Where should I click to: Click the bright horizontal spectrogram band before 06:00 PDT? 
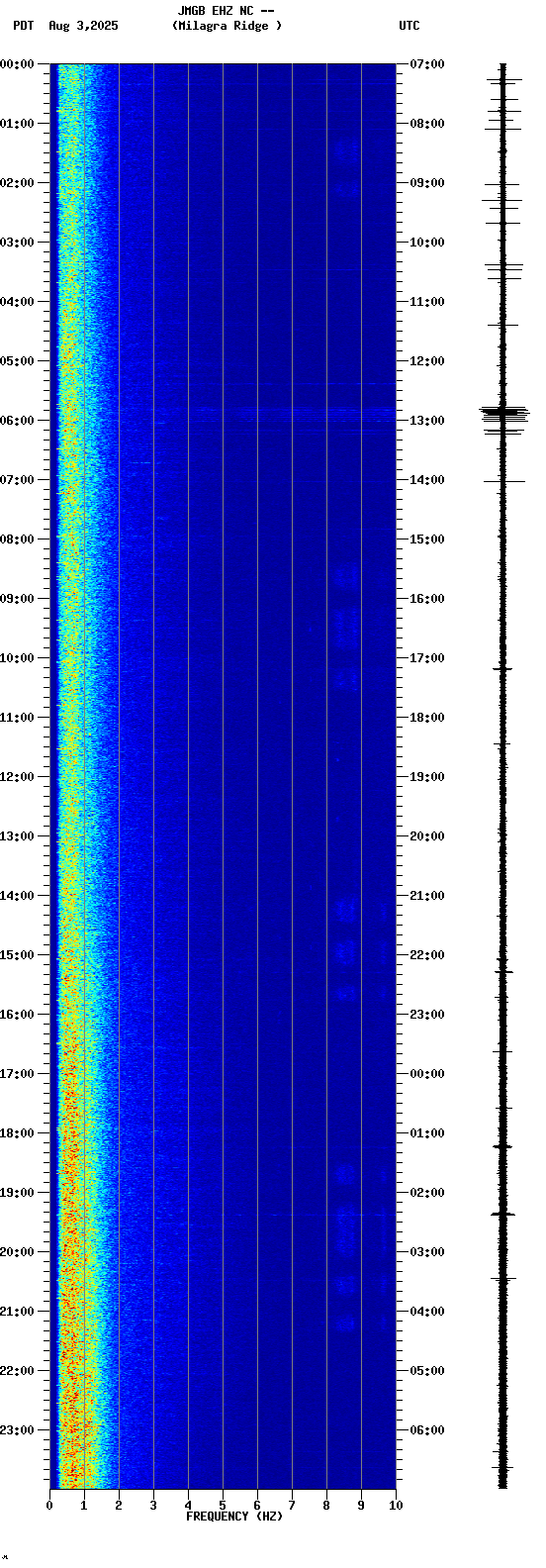tap(223, 410)
